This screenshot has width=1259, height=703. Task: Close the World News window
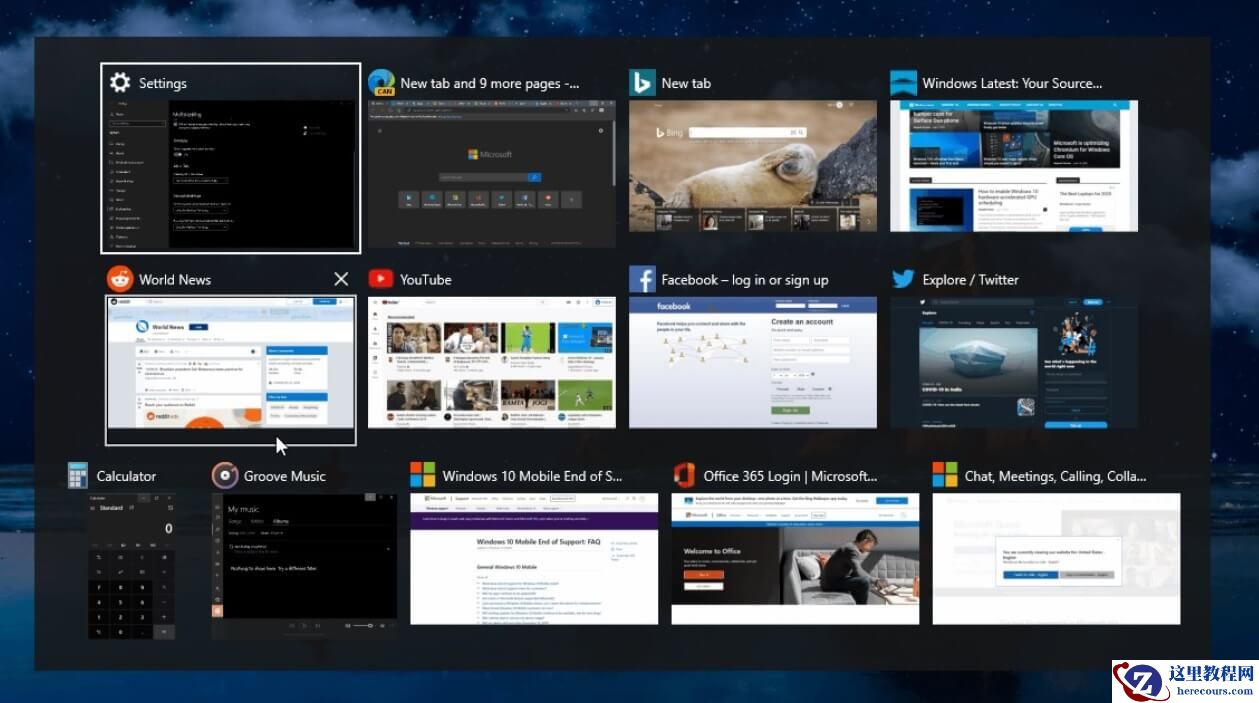coord(341,279)
